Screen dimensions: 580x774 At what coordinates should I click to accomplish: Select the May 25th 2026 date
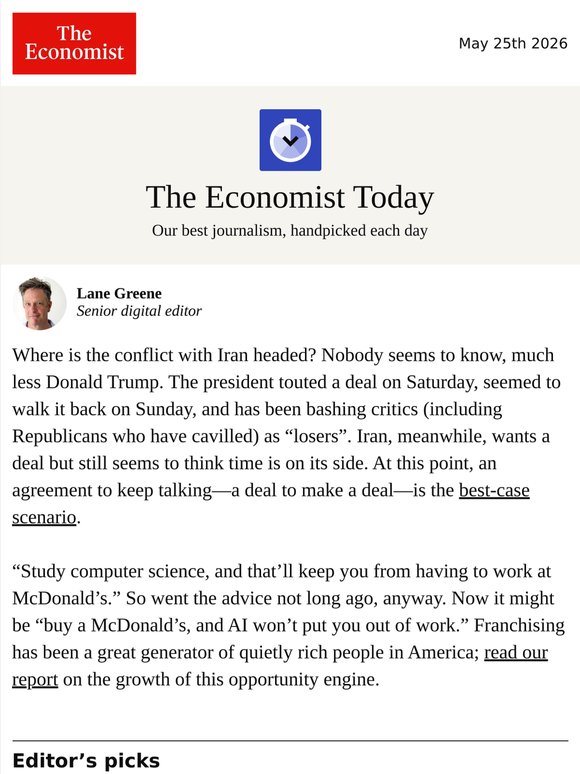(x=513, y=43)
